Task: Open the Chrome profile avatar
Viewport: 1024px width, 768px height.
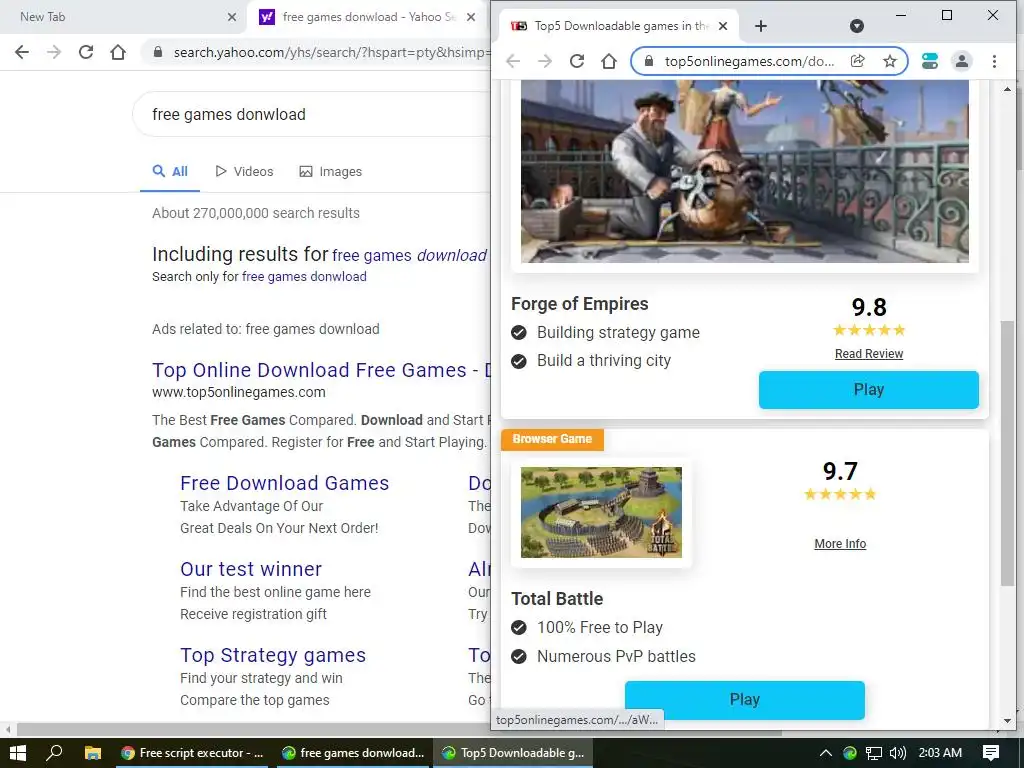Action: pyautogui.click(x=962, y=61)
